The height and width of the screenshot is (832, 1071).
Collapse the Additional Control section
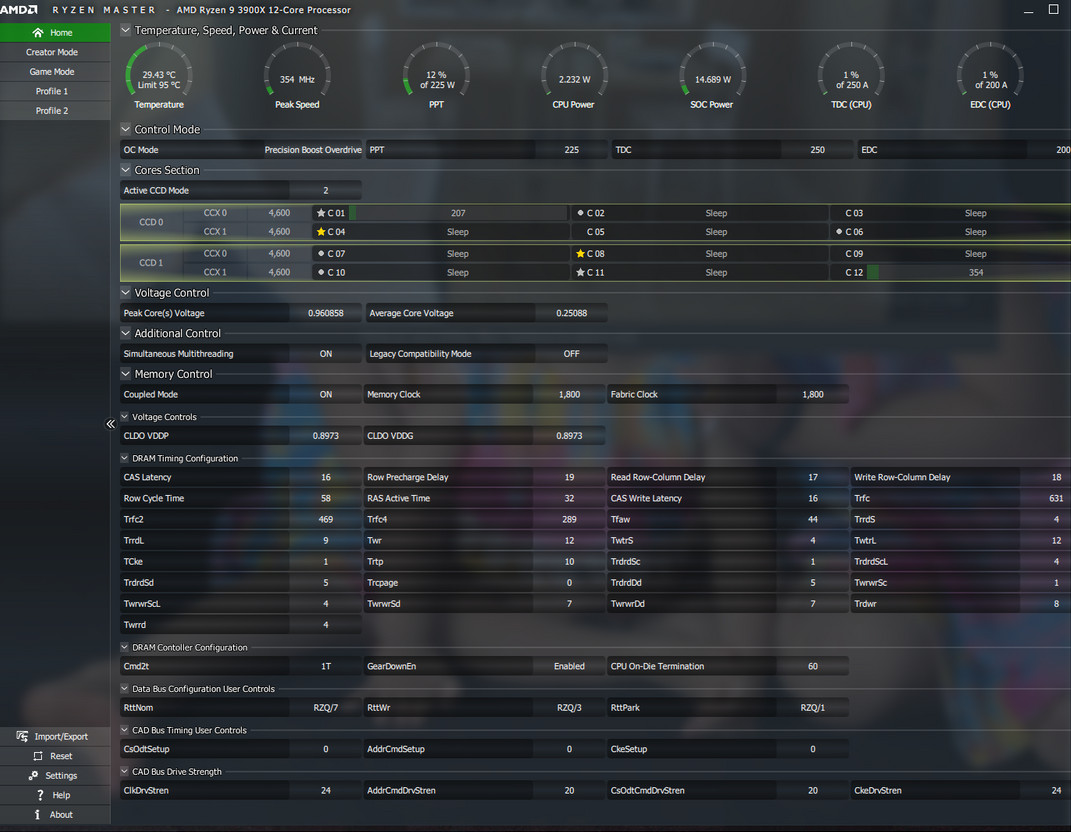pos(126,333)
